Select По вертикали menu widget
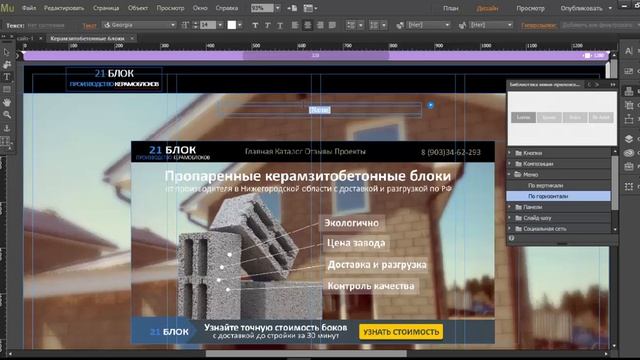The height and width of the screenshot is (360, 640). (x=545, y=185)
